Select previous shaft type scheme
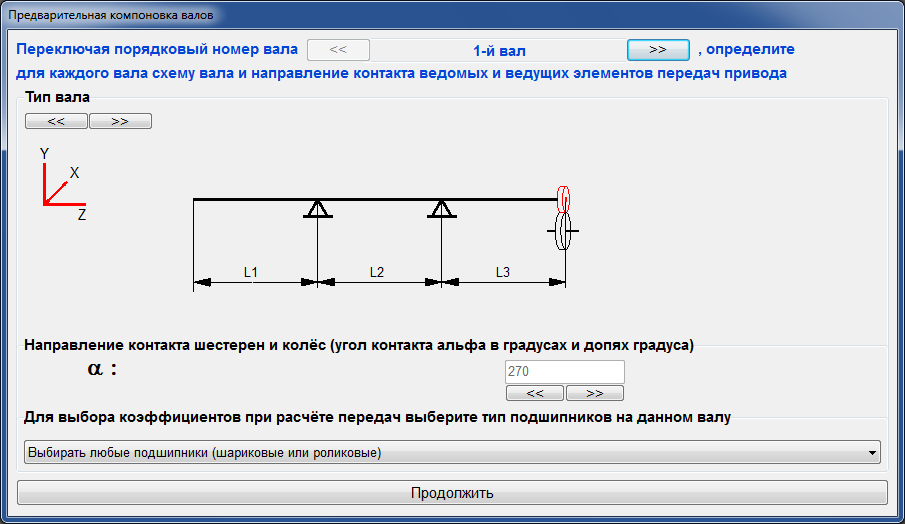The image size is (905, 524). tap(57, 121)
